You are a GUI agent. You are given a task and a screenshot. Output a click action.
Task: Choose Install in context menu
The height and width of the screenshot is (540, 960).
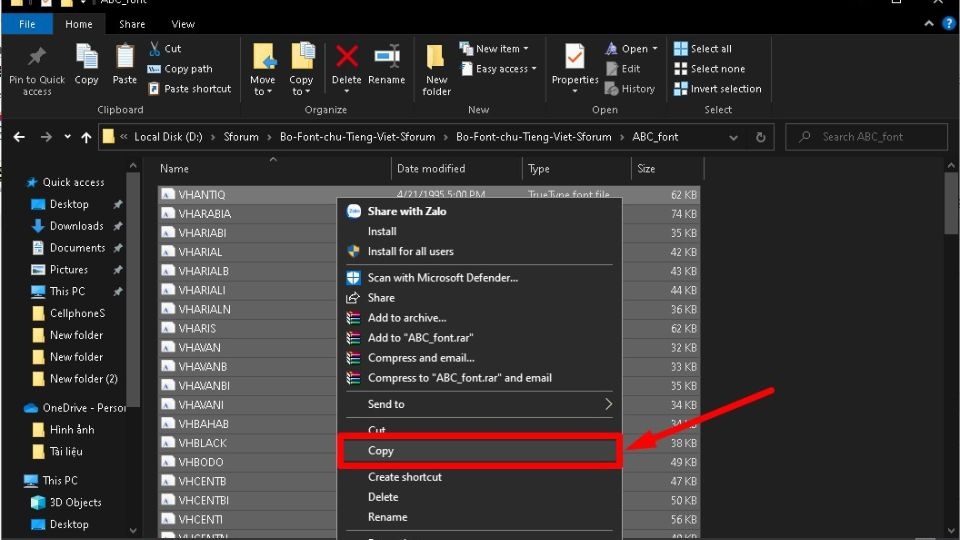(x=479, y=231)
